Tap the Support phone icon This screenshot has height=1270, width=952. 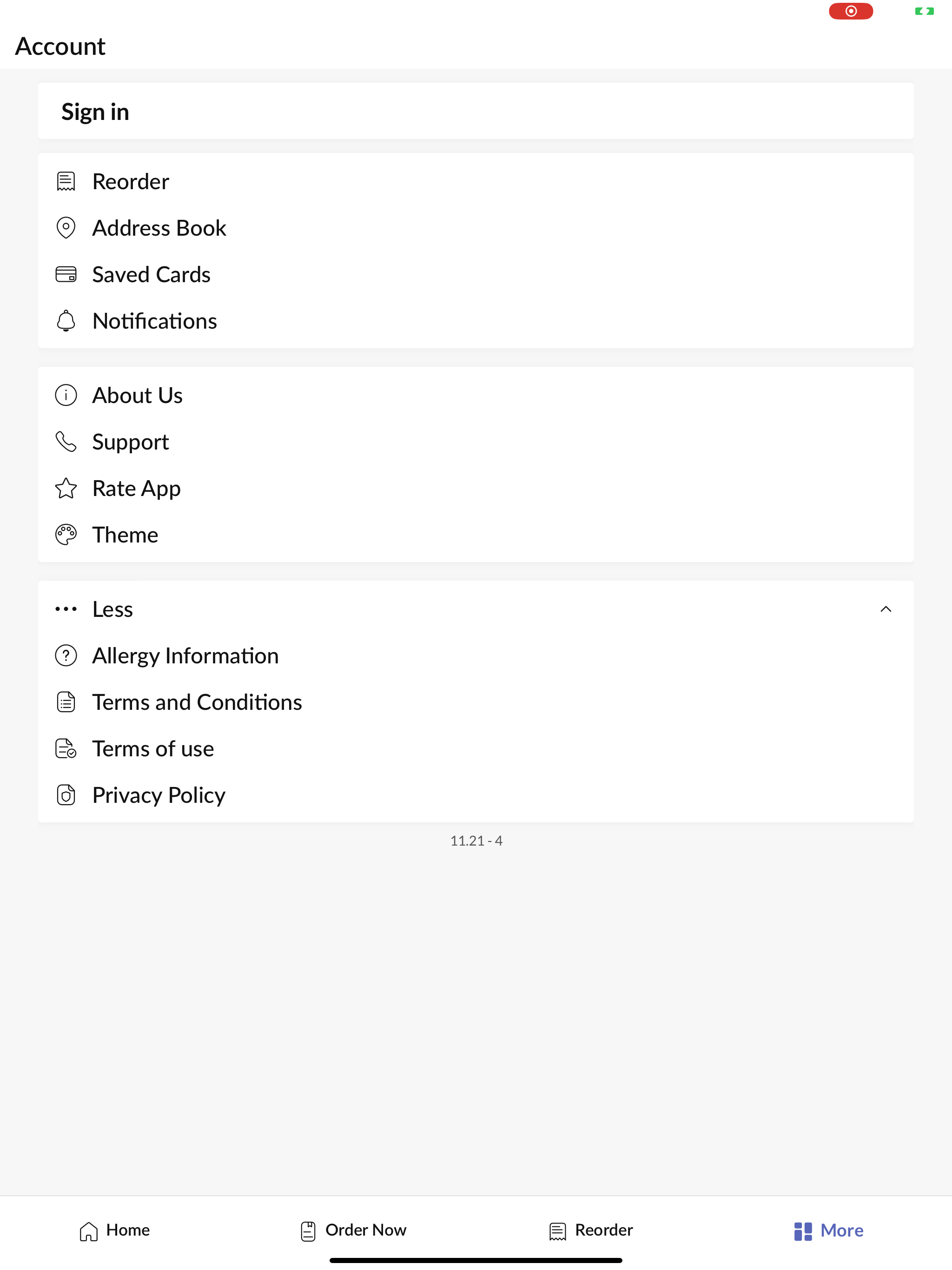click(x=66, y=442)
